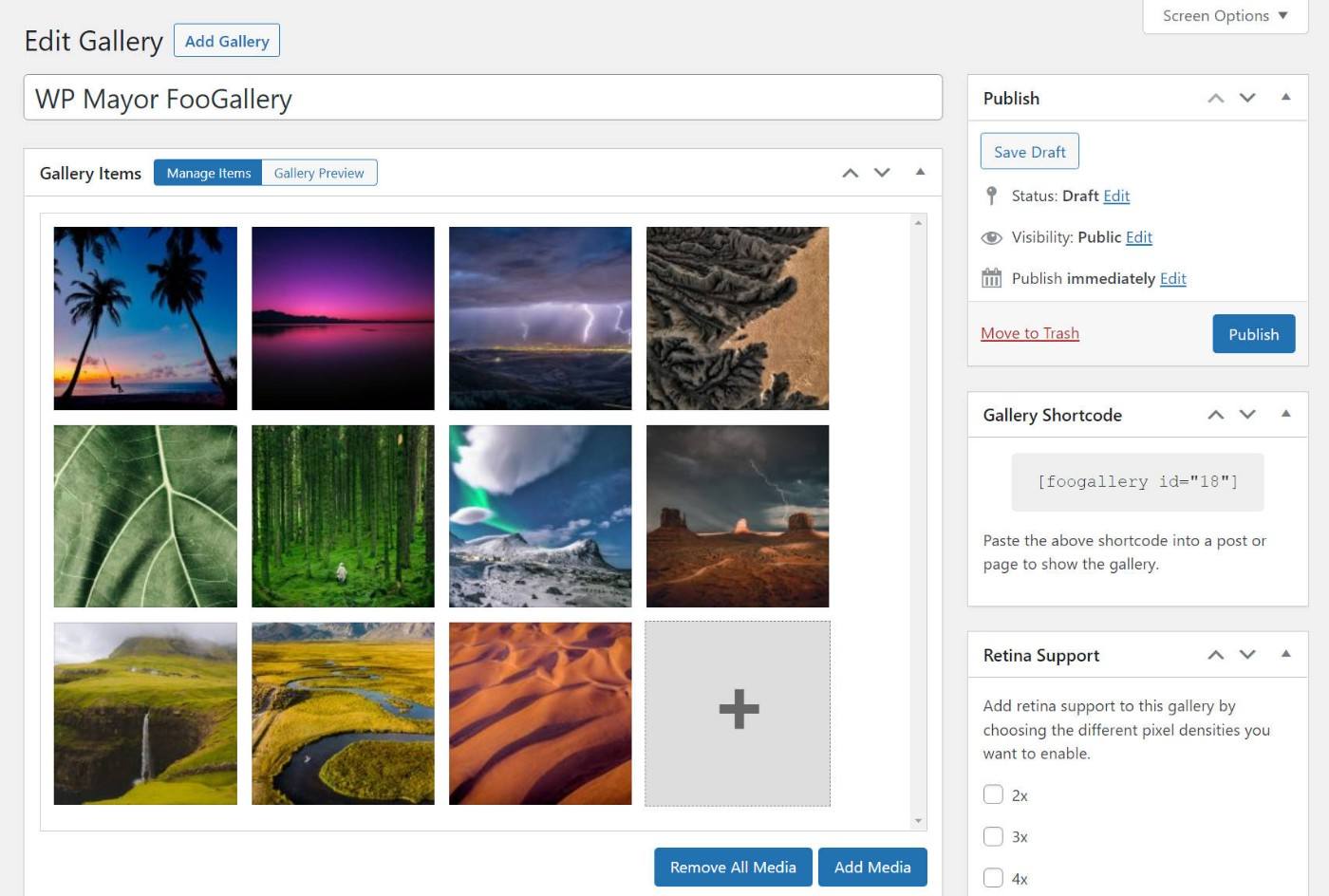Click Move to Trash link
This screenshot has height=896, width=1329.
click(1029, 333)
